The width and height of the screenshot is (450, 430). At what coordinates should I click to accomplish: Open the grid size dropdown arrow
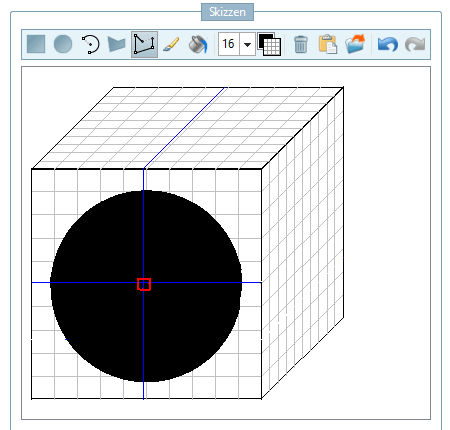[247, 44]
